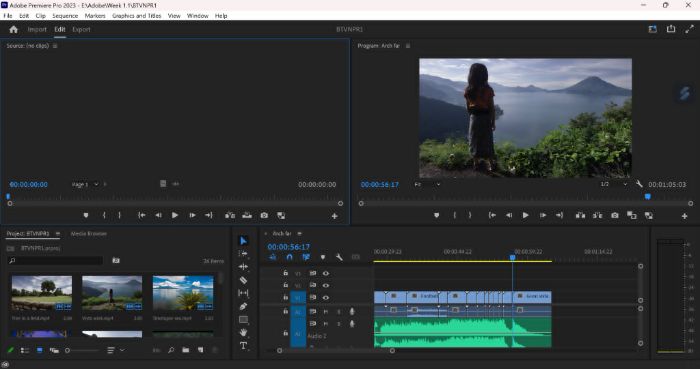Select the Type tool
Screen dimensions: 700x369
click(243, 346)
